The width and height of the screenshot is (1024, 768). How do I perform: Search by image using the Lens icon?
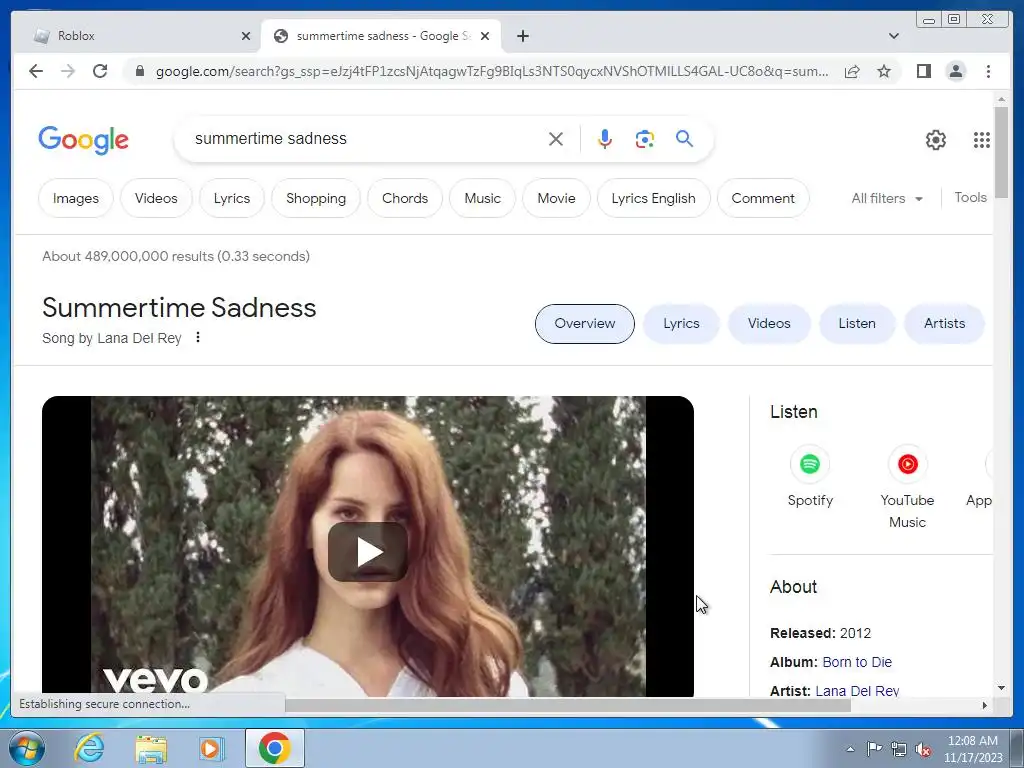[x=645, y=139]
